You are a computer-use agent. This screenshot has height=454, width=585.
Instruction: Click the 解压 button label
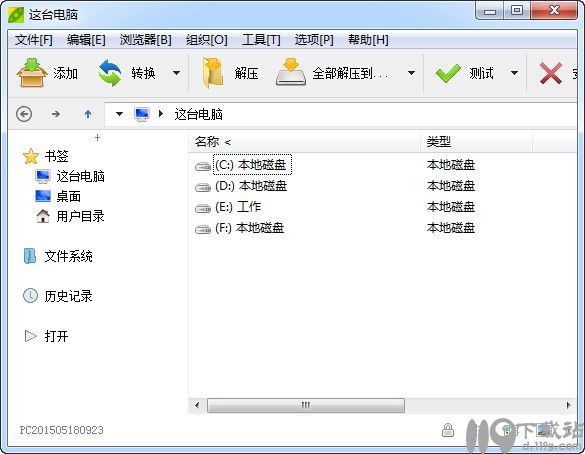(246, 73)
